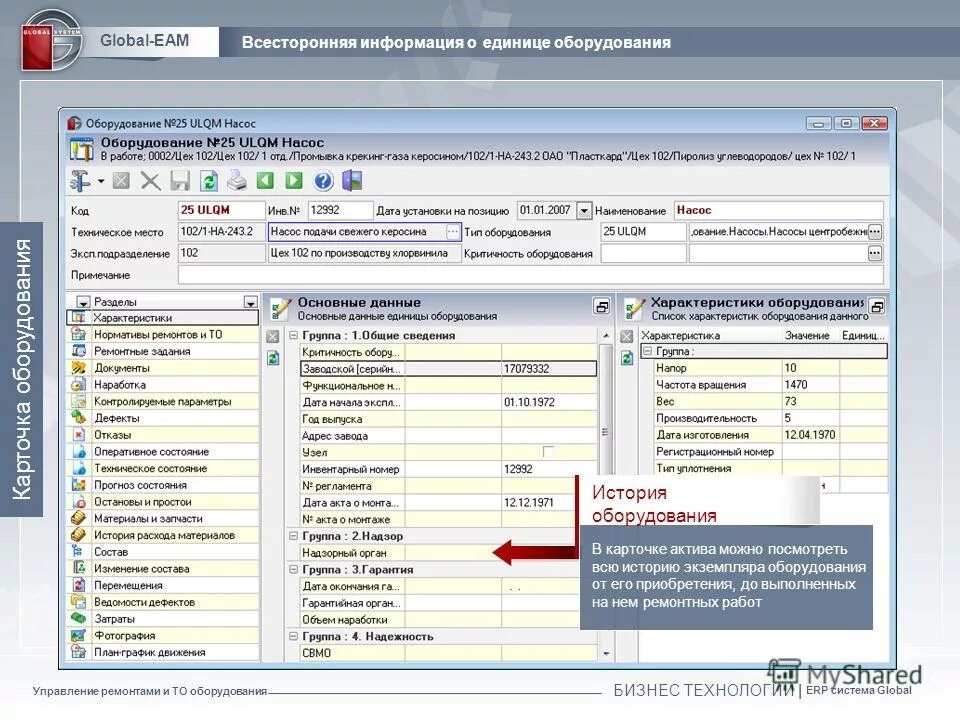This screenshot has height=720, width=960.
Task: Open the Тип оборудования lookup button
Action: coord(875,230)
